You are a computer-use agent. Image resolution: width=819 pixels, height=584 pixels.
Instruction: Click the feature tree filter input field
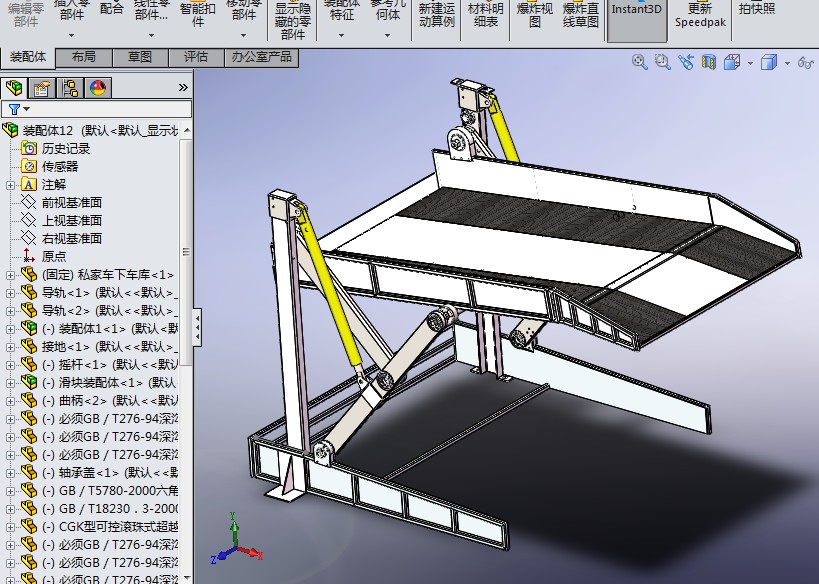[x=97, y=109]
